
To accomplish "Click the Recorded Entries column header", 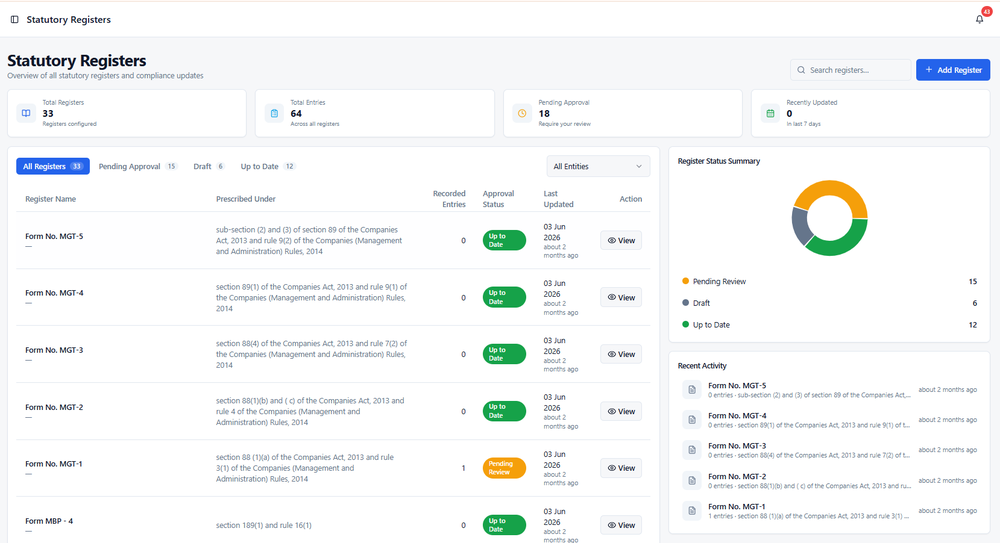I will (450, 199).
